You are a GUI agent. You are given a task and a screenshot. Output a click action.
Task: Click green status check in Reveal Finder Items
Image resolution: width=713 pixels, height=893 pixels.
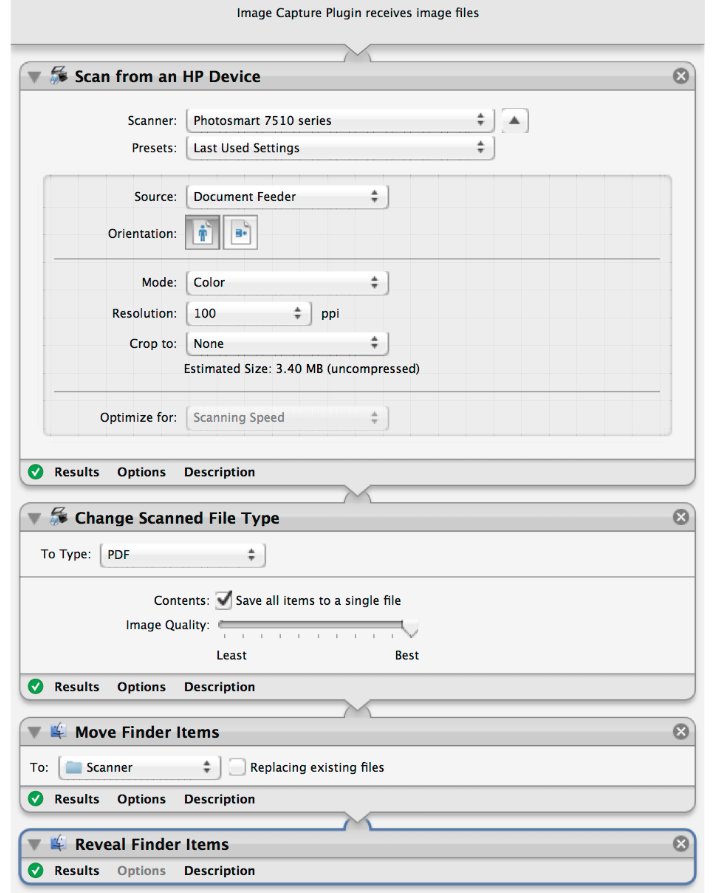point(36,870)
